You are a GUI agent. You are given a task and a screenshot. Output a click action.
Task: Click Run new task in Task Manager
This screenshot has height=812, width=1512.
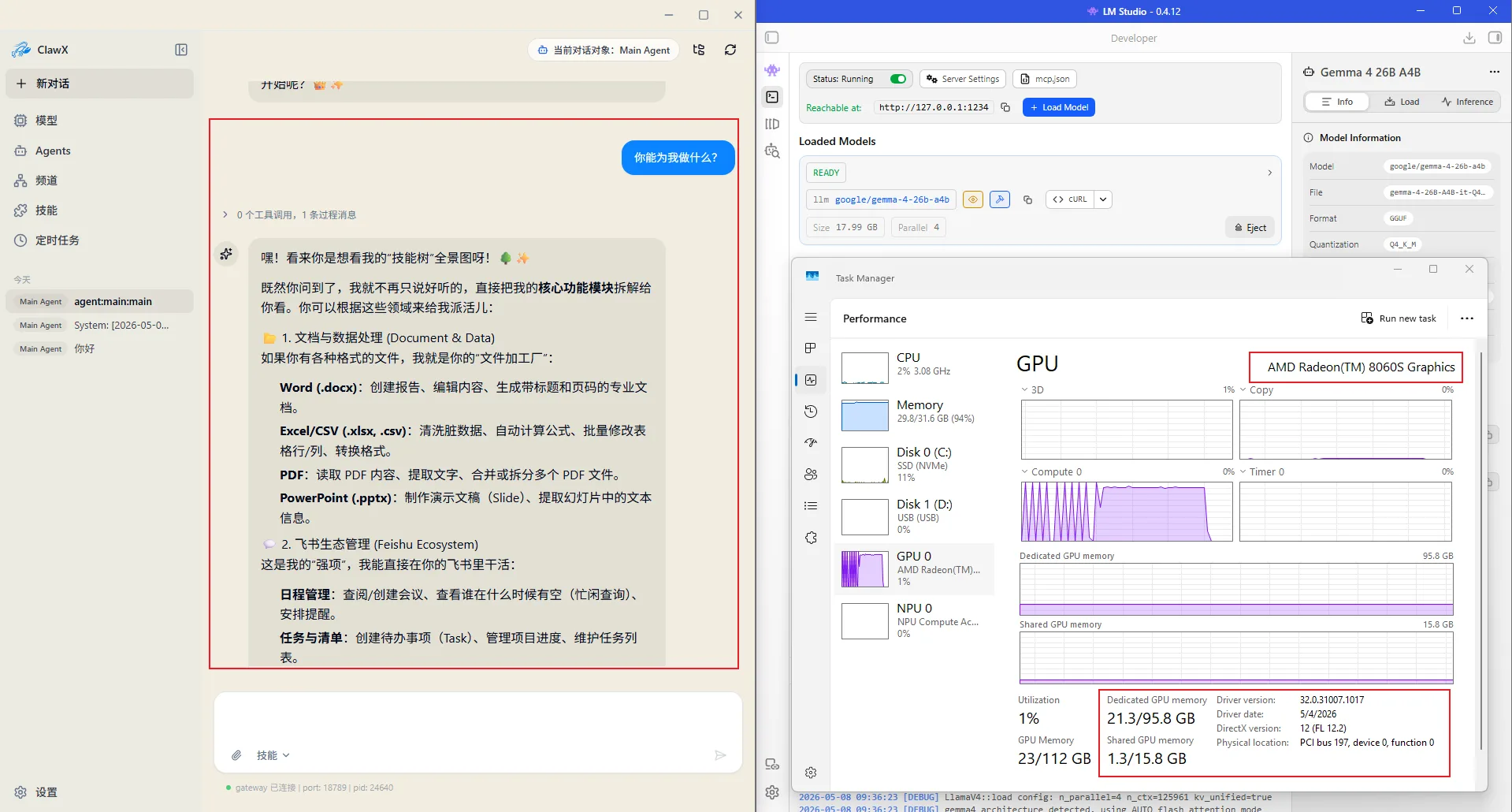pos(1399,318)
